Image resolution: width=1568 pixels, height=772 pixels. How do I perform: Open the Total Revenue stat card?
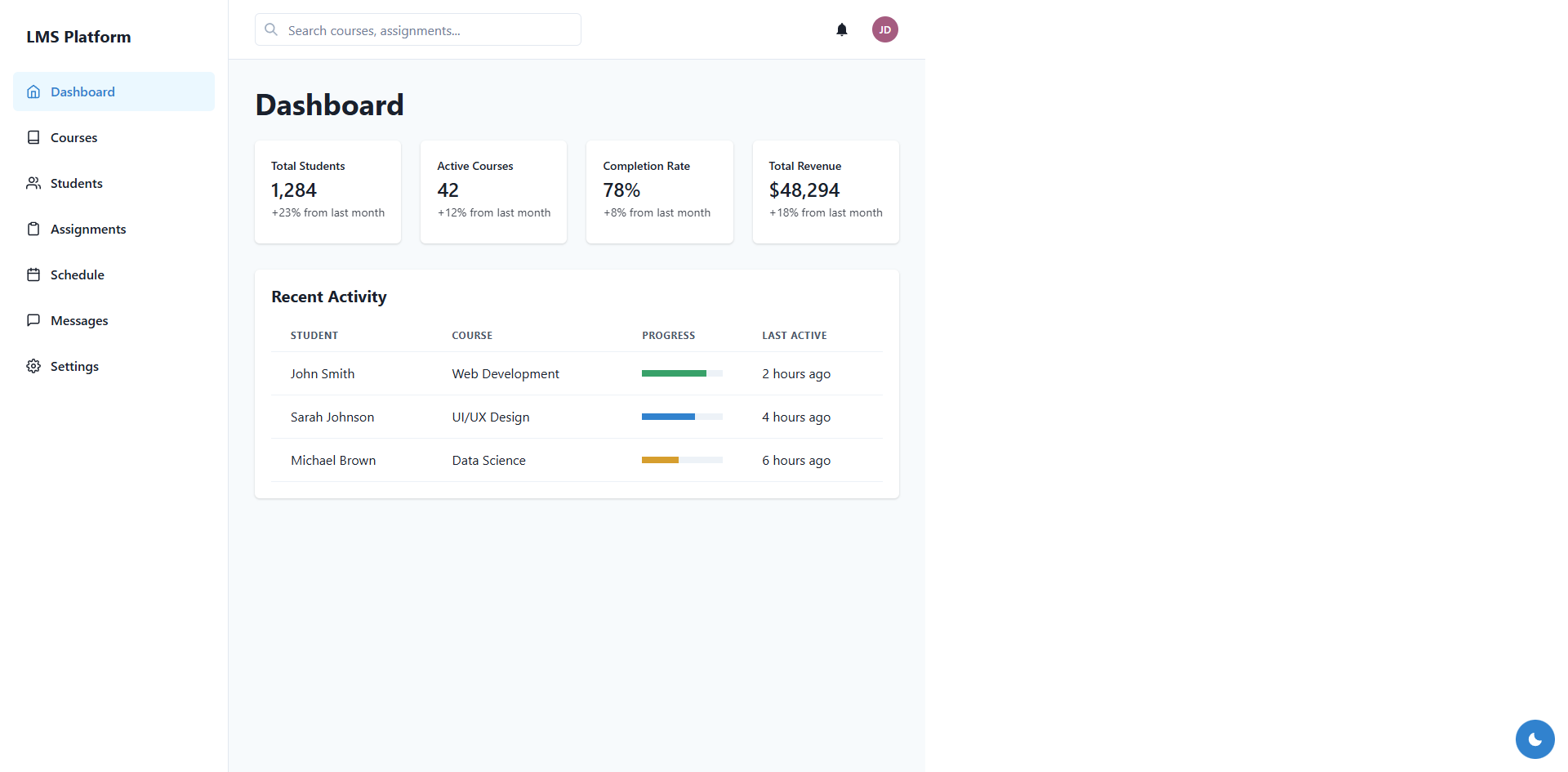tap(825, 192)
